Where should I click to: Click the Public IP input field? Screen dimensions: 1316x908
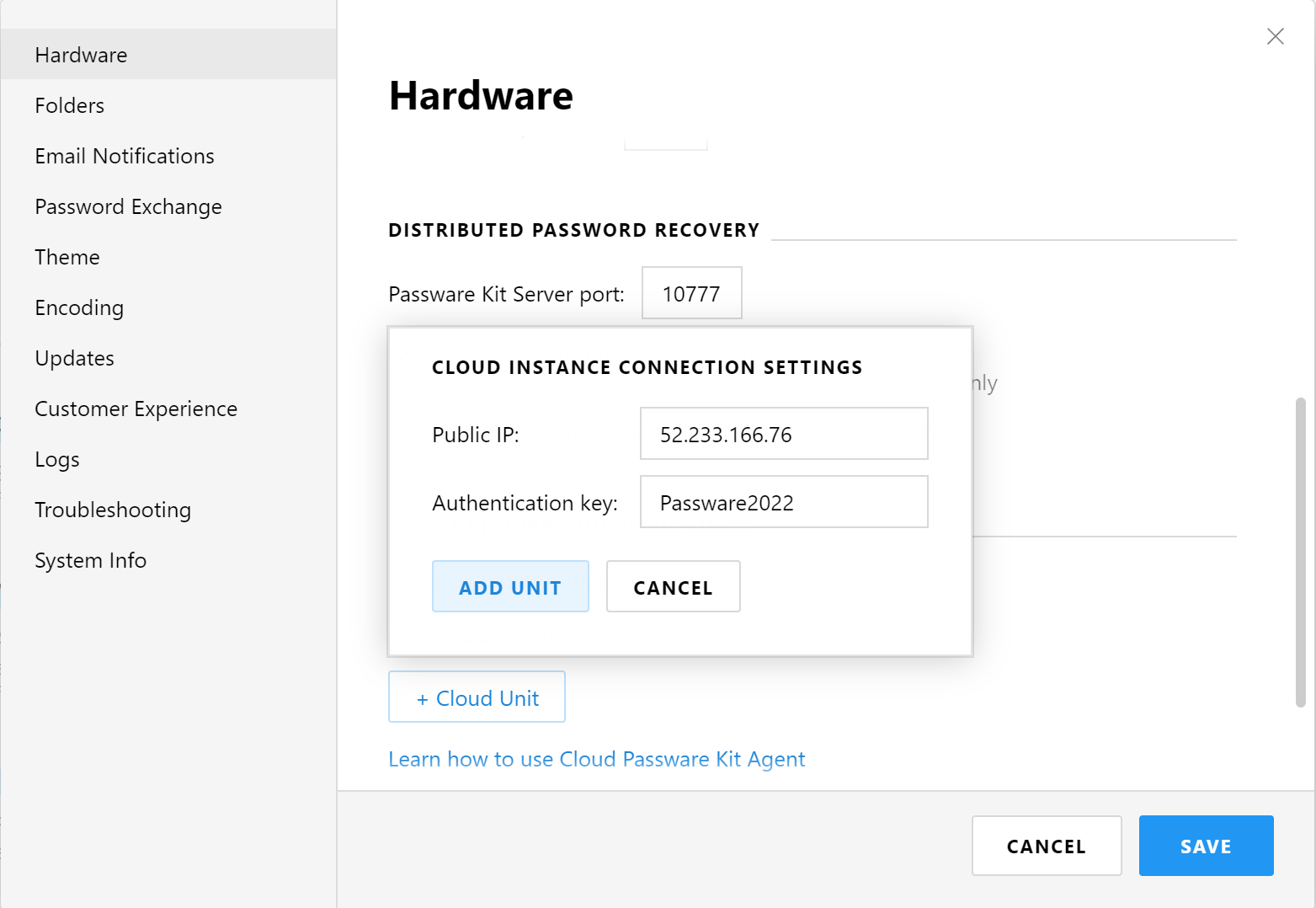pyautogui.click(x=784, y=434)
